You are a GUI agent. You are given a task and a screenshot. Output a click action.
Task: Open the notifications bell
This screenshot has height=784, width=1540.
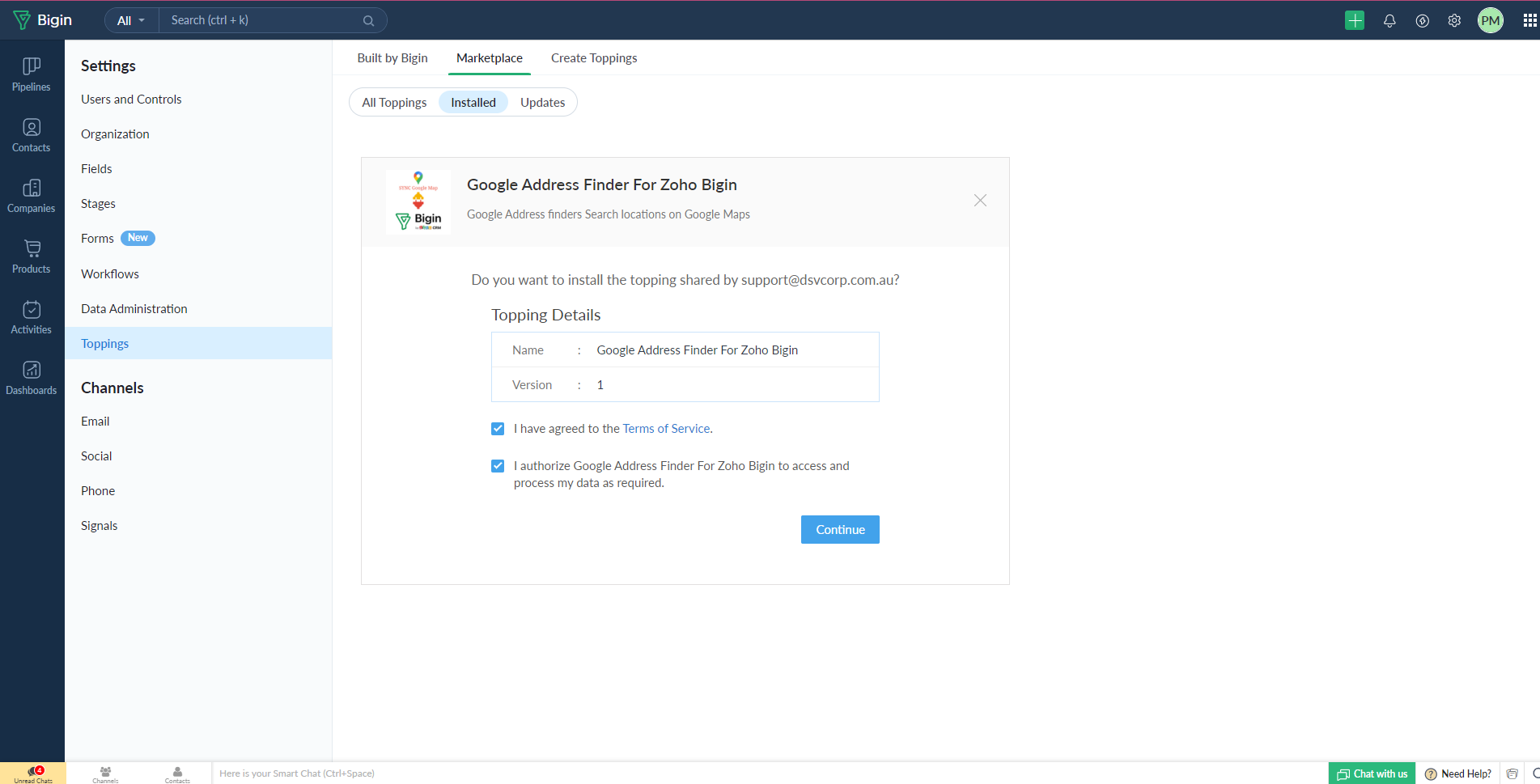[1389, 21]
